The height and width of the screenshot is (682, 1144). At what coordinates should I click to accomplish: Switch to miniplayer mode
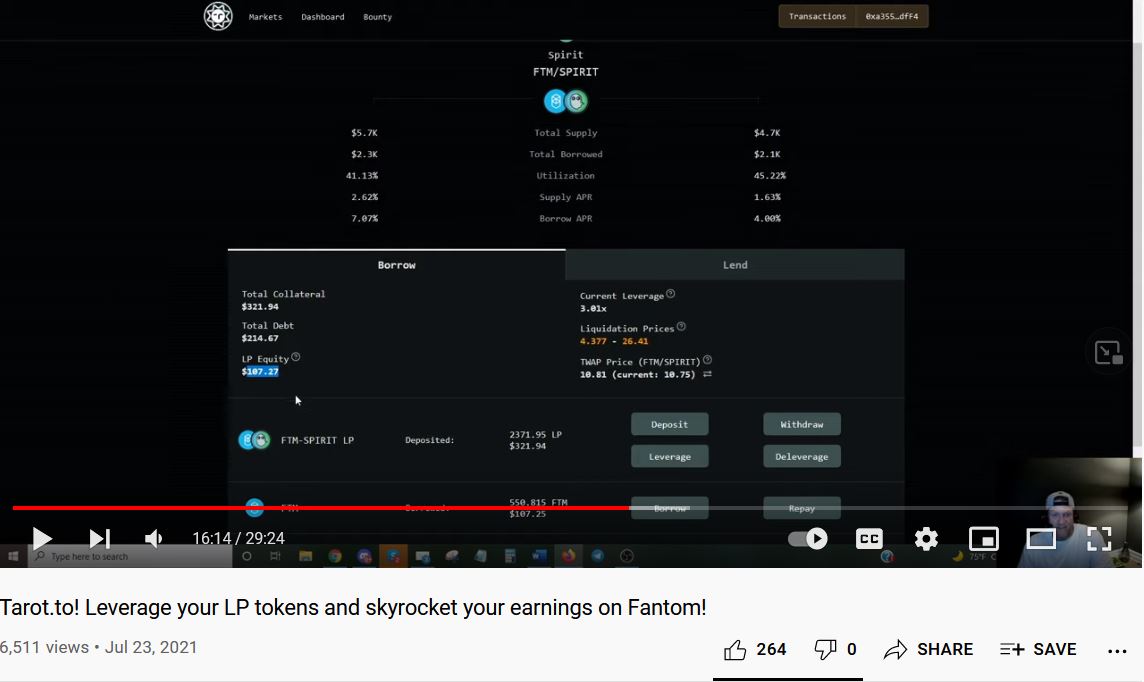(x=983, y=539)
